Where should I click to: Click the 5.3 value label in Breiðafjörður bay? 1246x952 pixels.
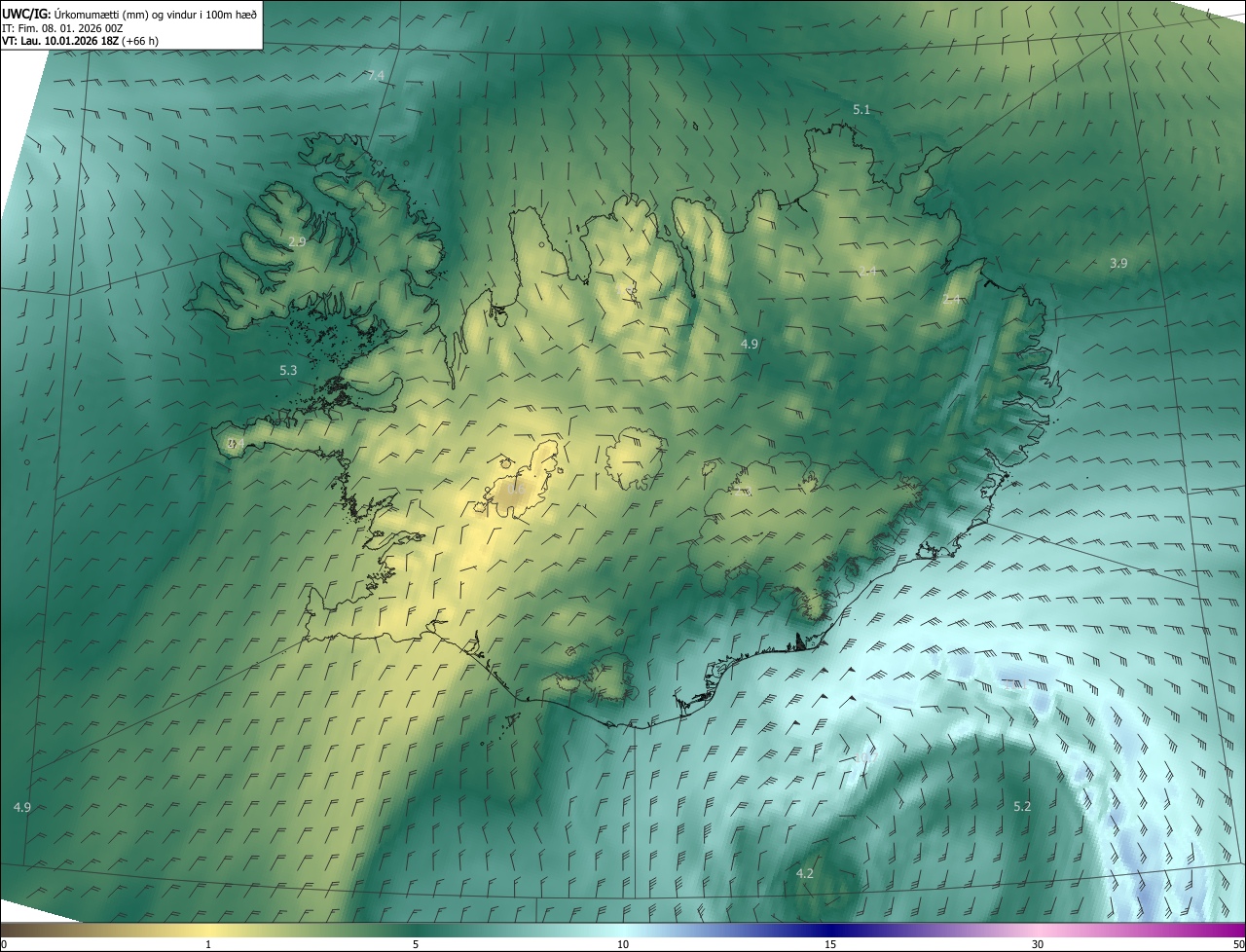[288, 370]
